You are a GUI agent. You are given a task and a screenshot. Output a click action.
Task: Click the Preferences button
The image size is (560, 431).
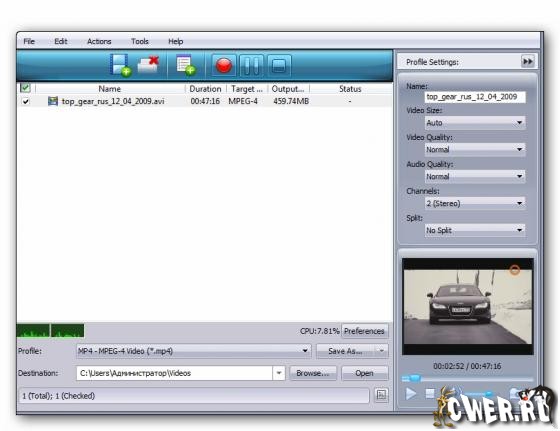(x=364, y=331)
